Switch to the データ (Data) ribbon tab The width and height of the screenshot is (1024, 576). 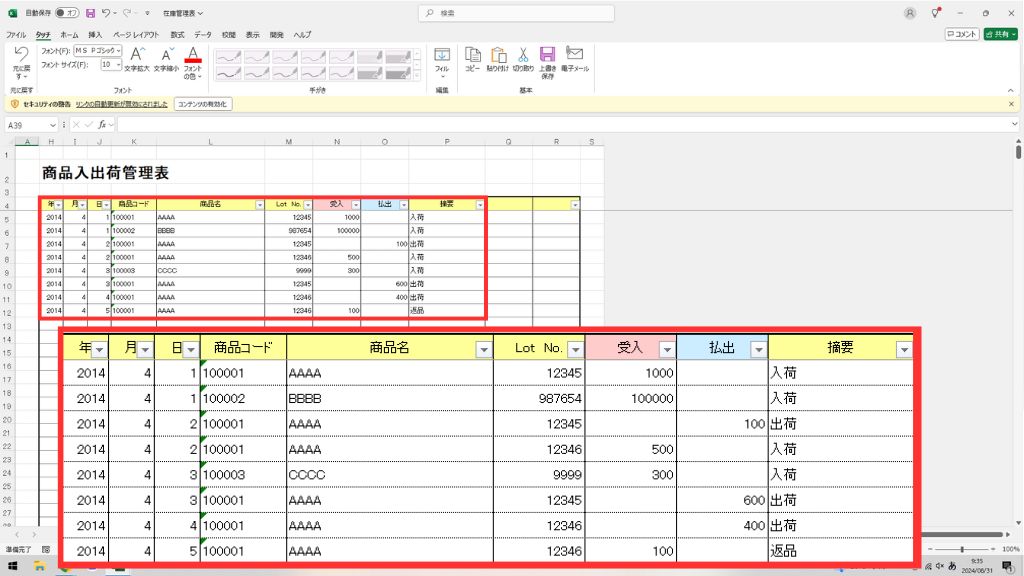(203, 34)
